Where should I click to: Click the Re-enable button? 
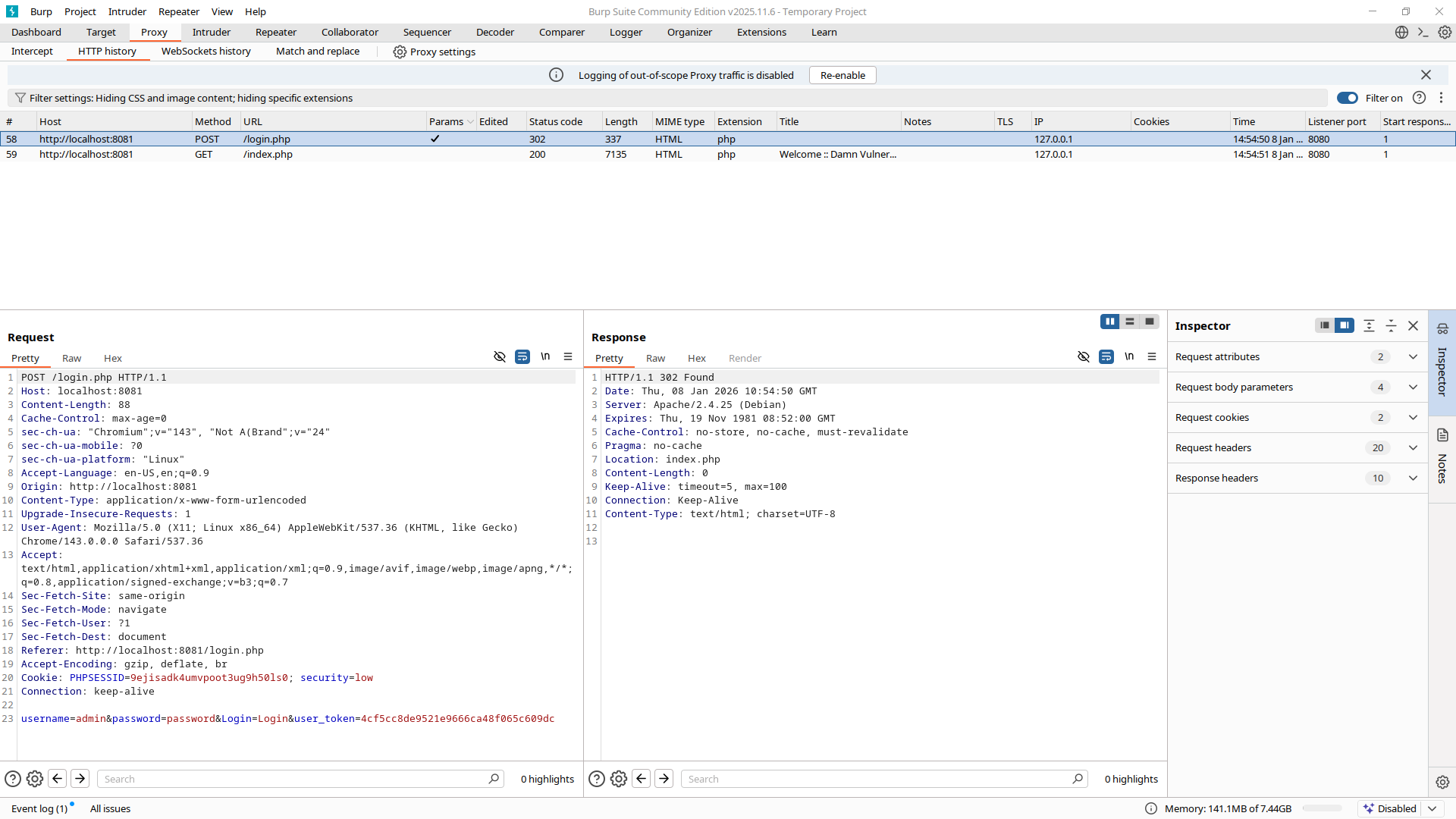842,75
